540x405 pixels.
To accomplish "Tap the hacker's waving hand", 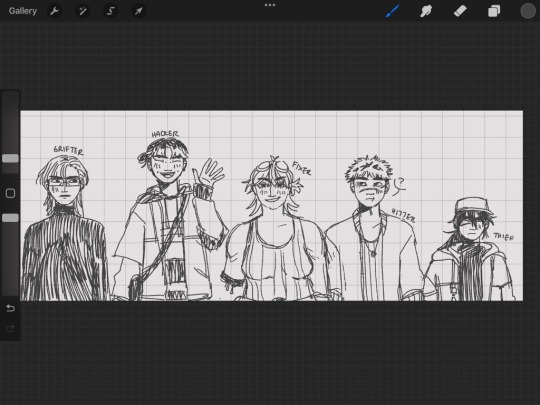I will (x=208, y=173).
